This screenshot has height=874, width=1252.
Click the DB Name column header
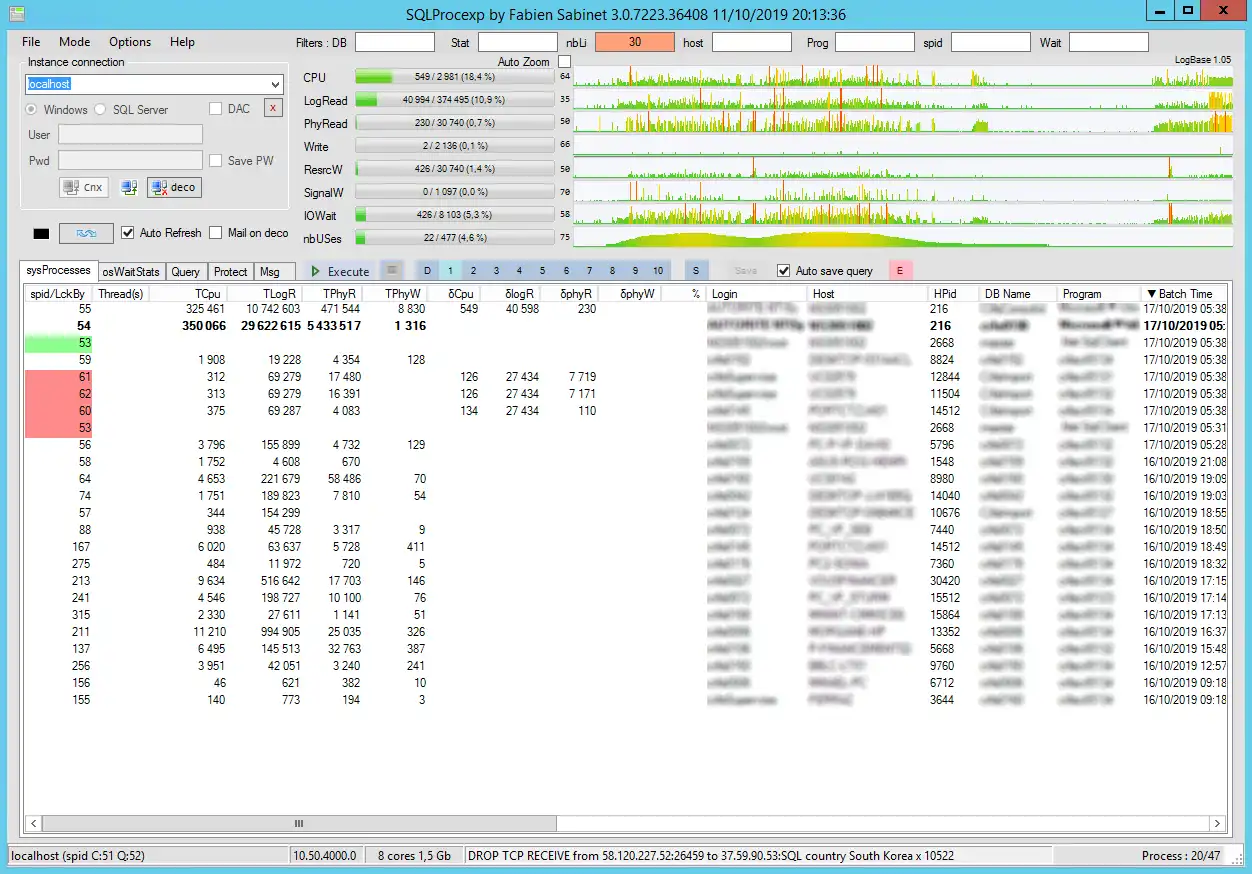[x=1017, y=294]
